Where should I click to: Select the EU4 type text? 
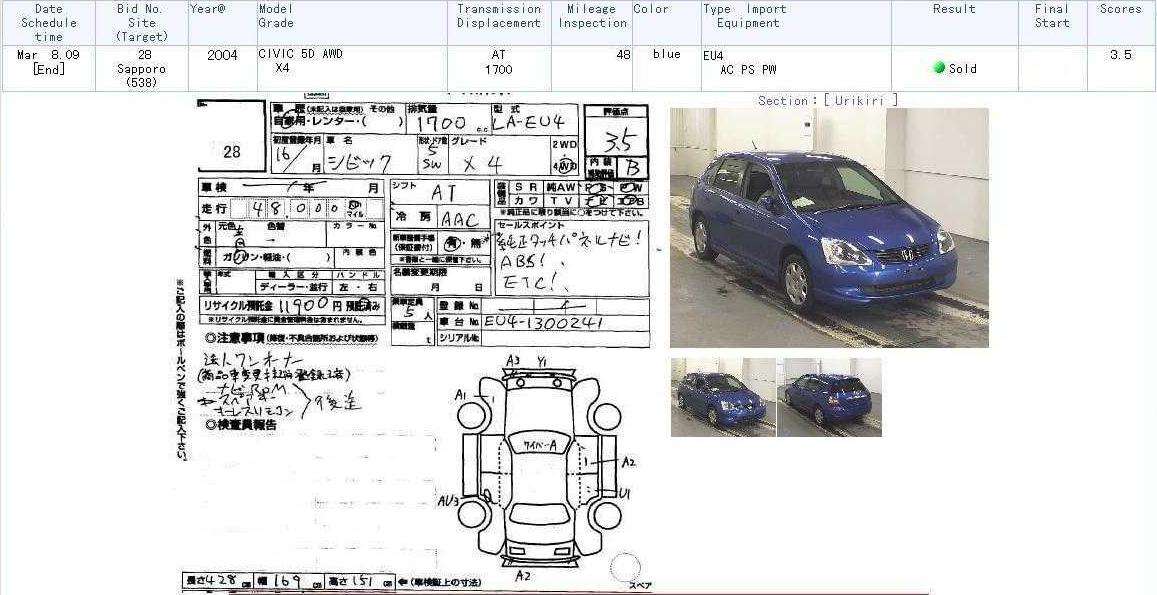coord(714,55)
